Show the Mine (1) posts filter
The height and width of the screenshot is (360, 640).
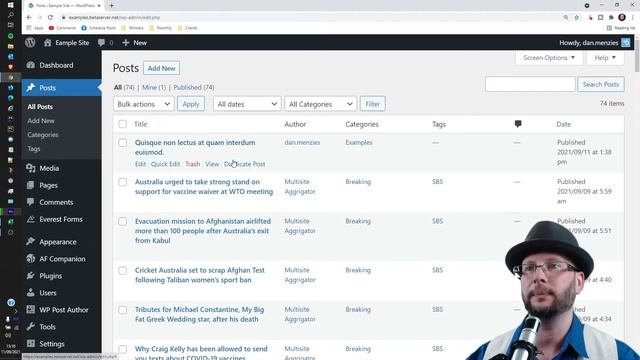154,87
